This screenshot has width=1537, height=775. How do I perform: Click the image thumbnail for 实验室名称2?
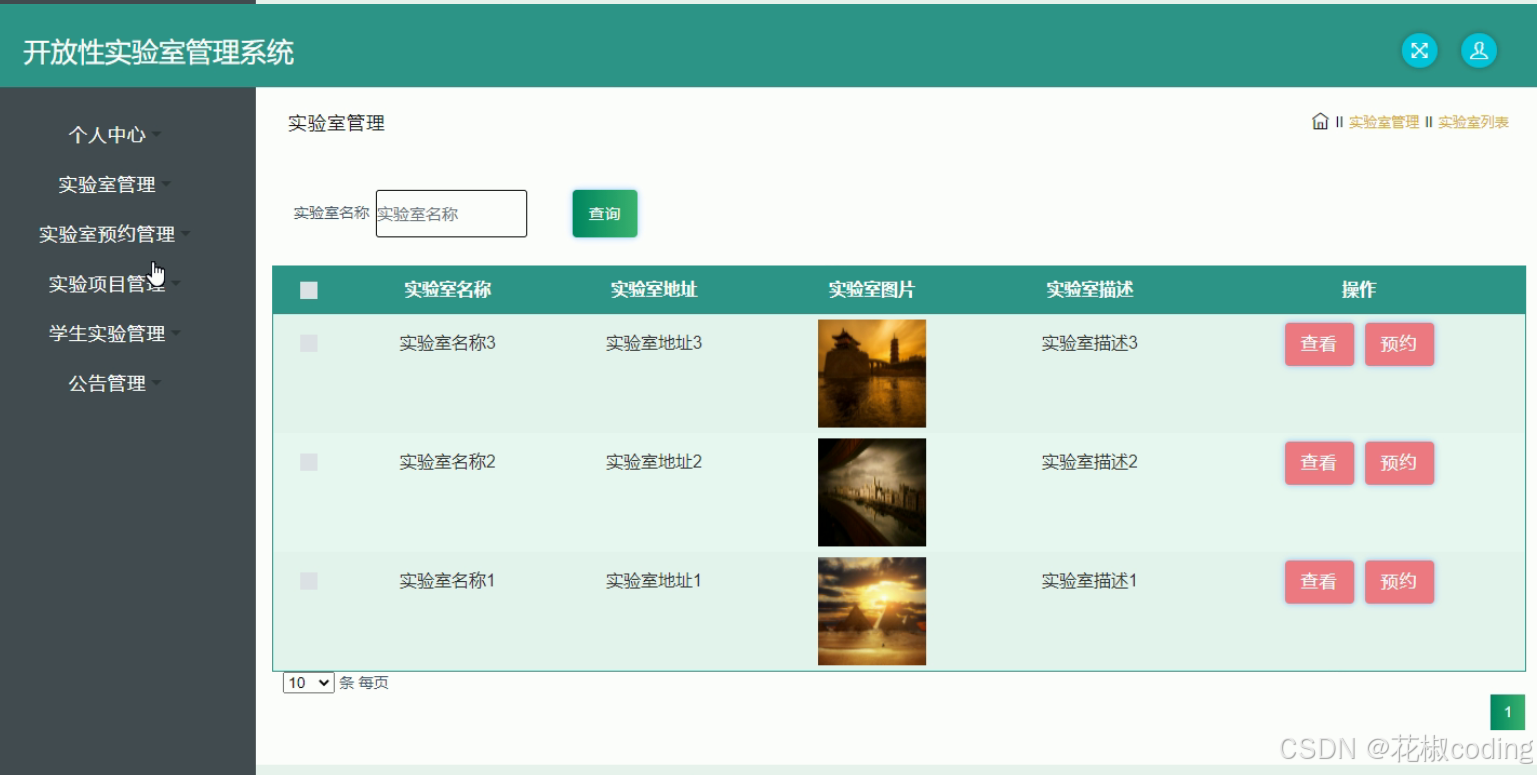pyautogui.click(x=871, y=492)
